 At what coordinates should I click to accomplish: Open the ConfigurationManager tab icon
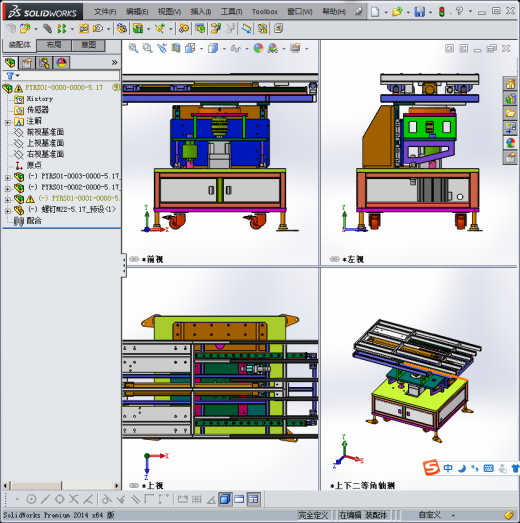[x=44, y=63]
